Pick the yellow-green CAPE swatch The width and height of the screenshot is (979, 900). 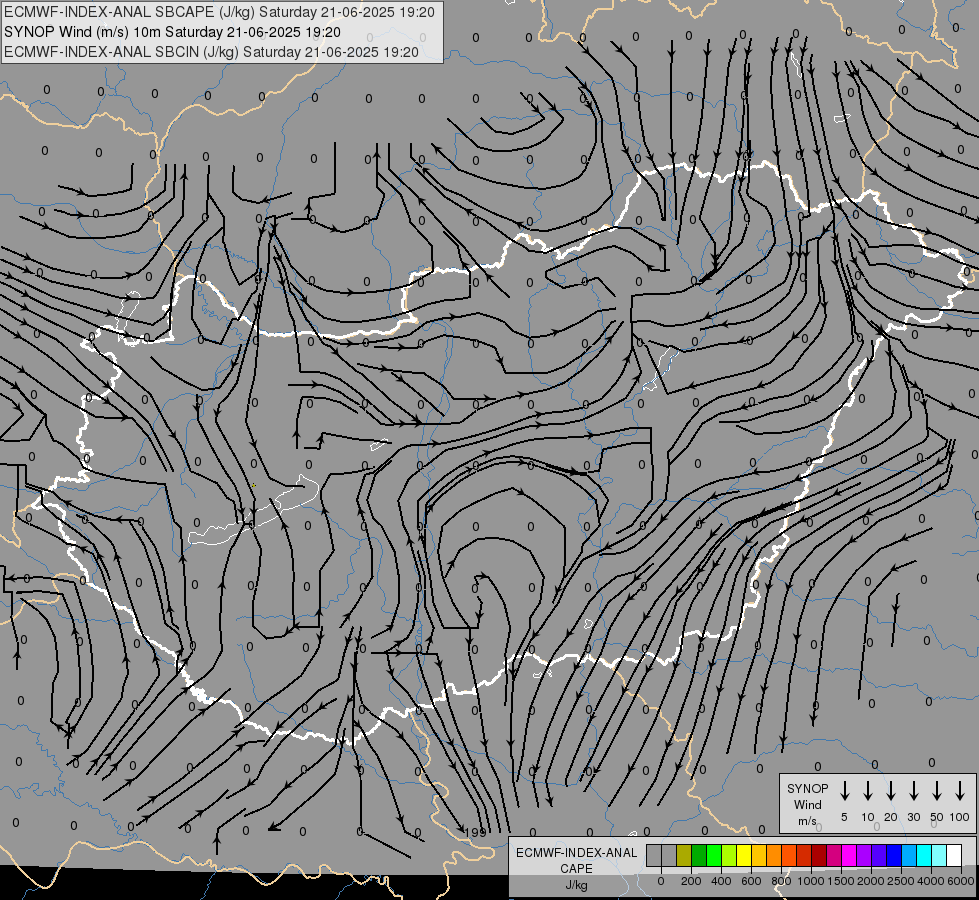coord(729,856)
